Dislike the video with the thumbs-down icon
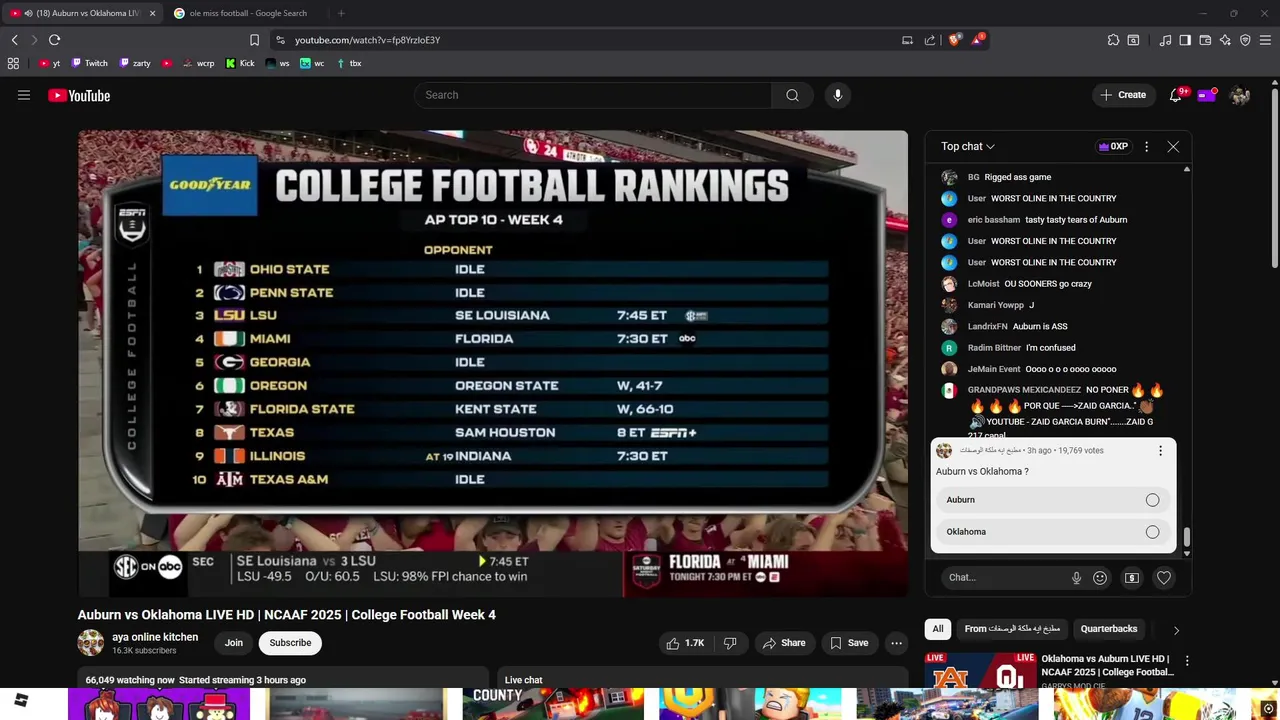Image resolution: width=1280 pixels, height=720 pixels. pyautogui.click(x=730, y=643)
